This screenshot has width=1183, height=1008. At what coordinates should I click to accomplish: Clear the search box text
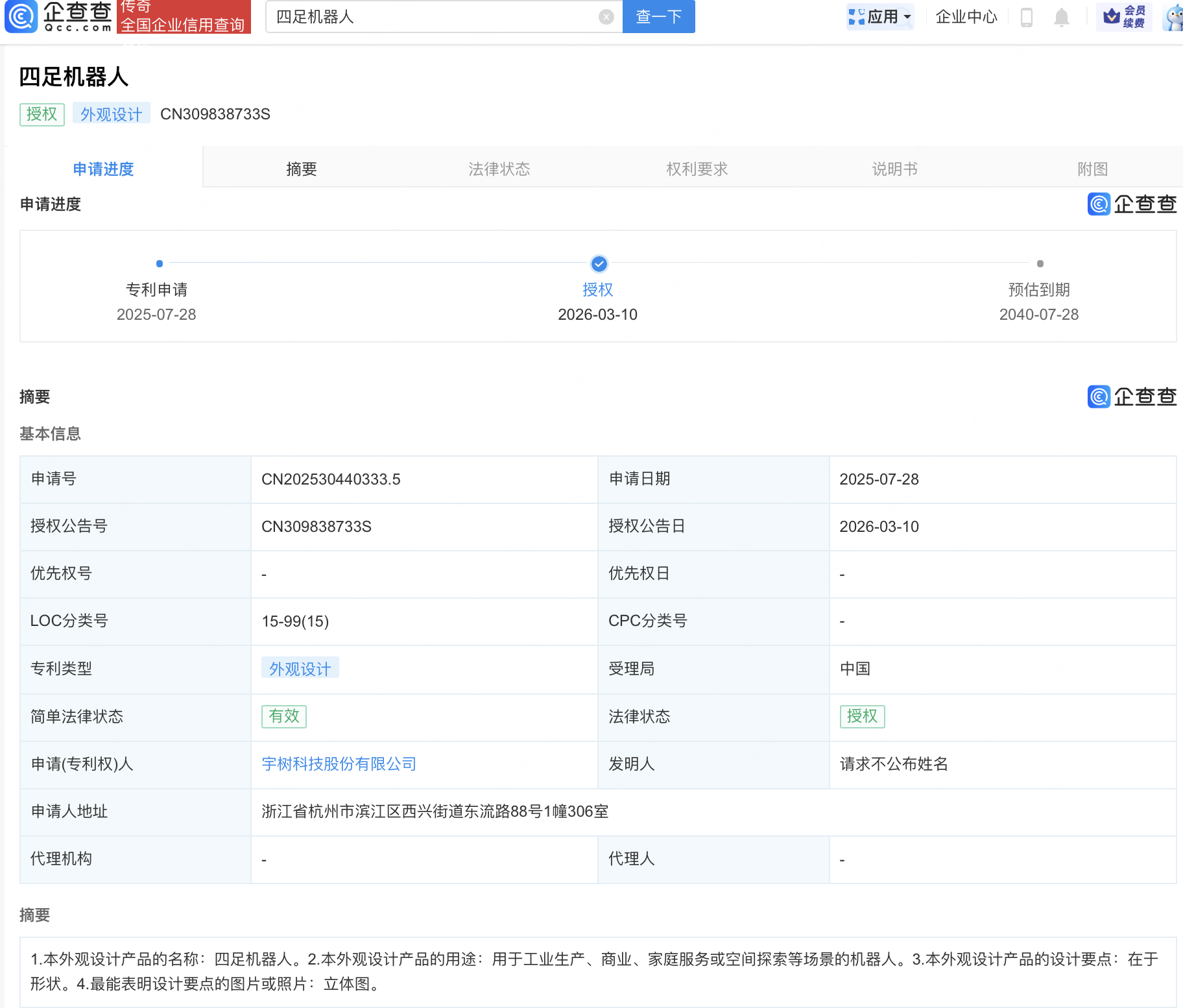(606, 17)
